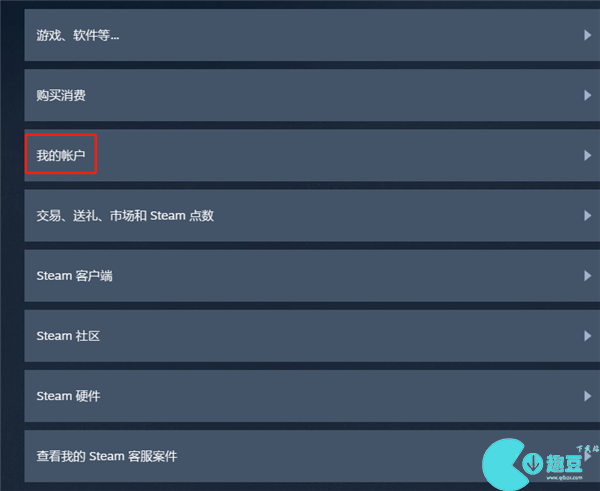Open the Steam 客户端 label text
This screenshot has width=600, height=491.
click(74, 276)
